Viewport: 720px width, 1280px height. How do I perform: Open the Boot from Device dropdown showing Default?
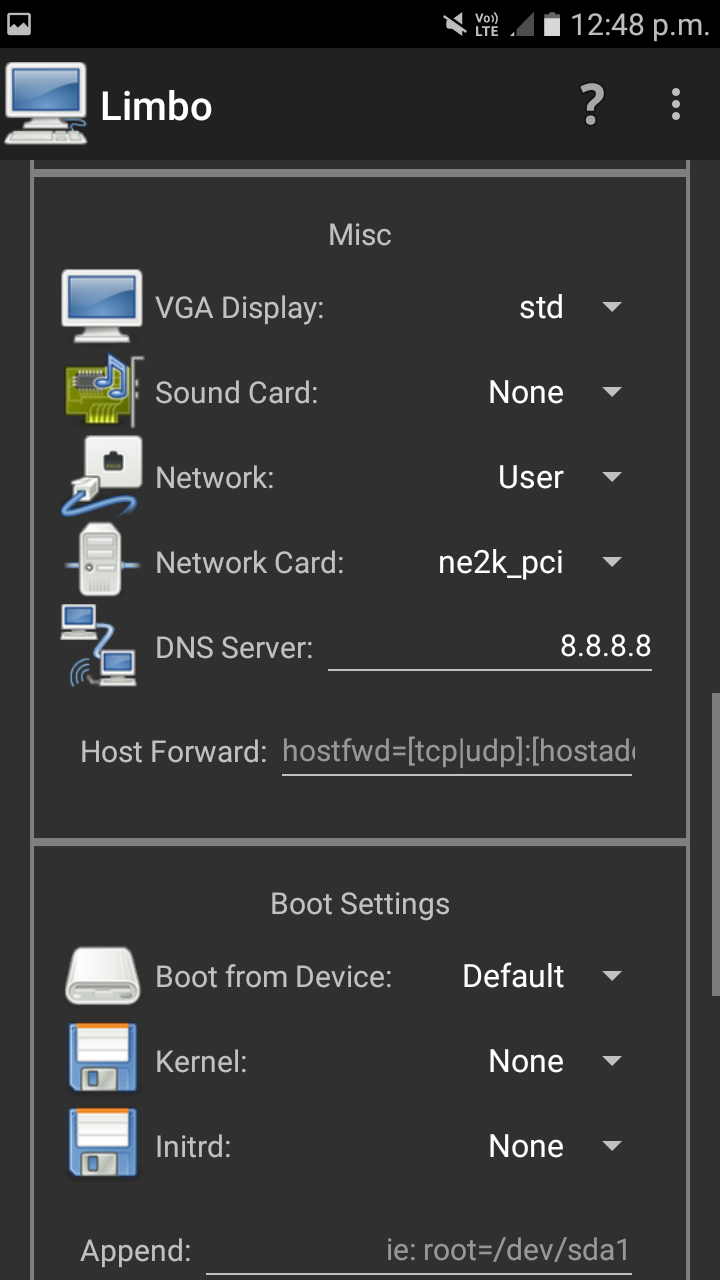point(542,976)
